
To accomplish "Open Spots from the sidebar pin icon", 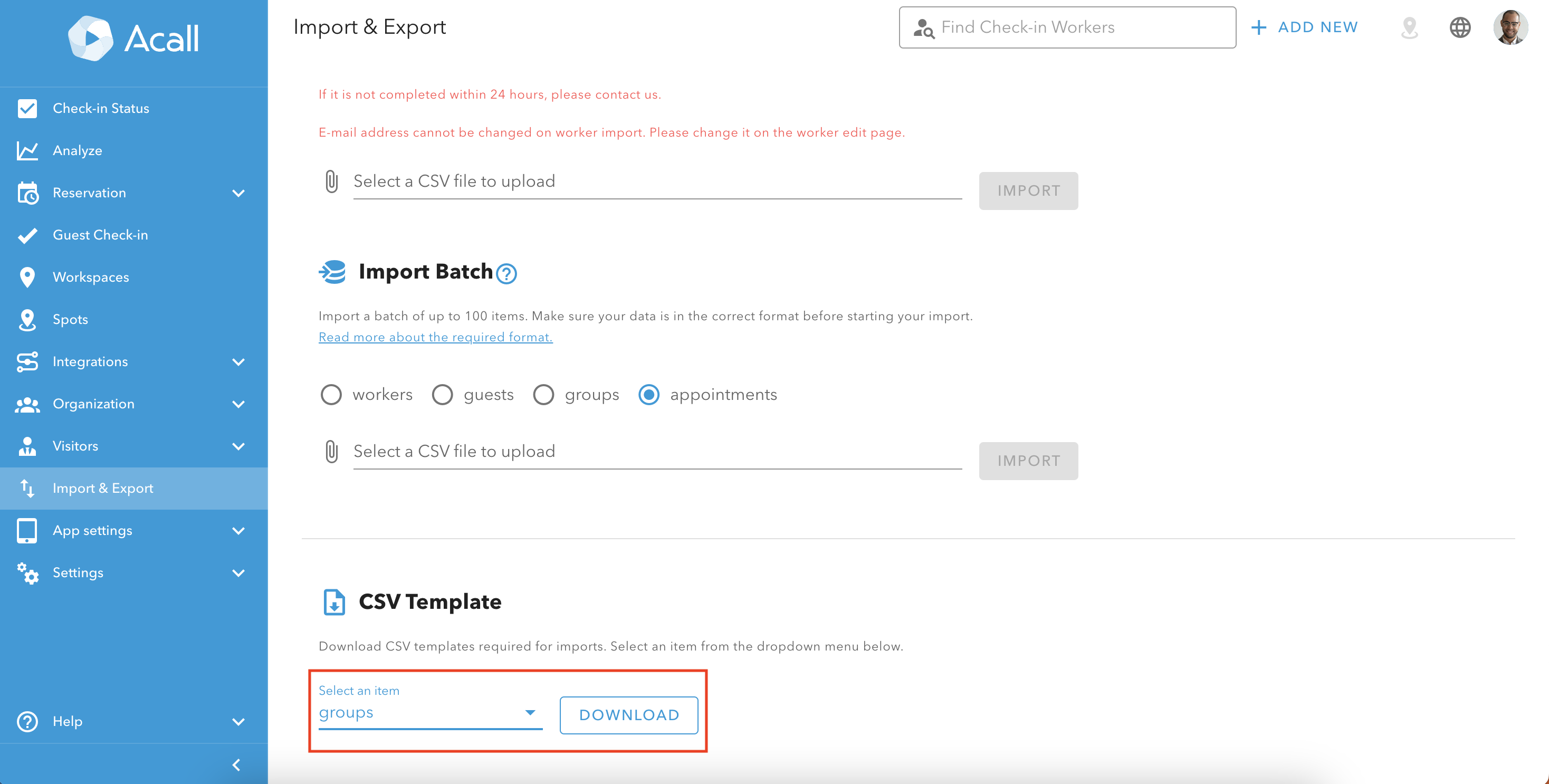I will click(x=27, y=320).
